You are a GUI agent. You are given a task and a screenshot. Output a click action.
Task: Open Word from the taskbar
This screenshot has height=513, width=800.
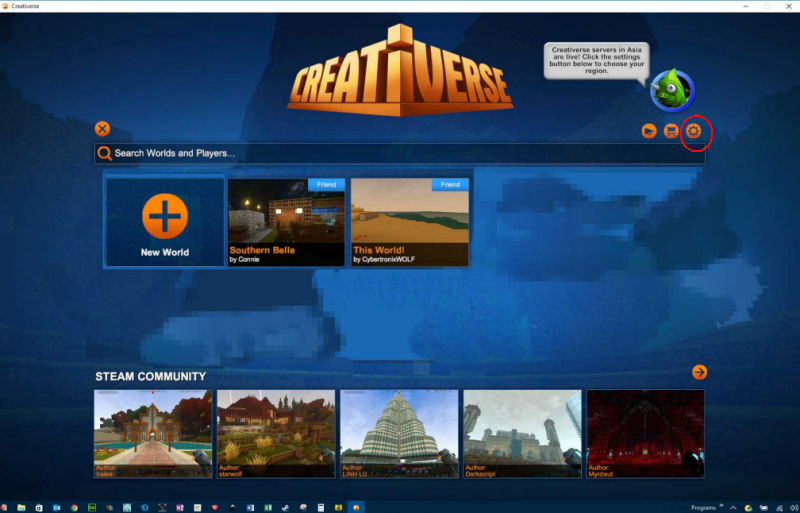[x=250, y=508]
